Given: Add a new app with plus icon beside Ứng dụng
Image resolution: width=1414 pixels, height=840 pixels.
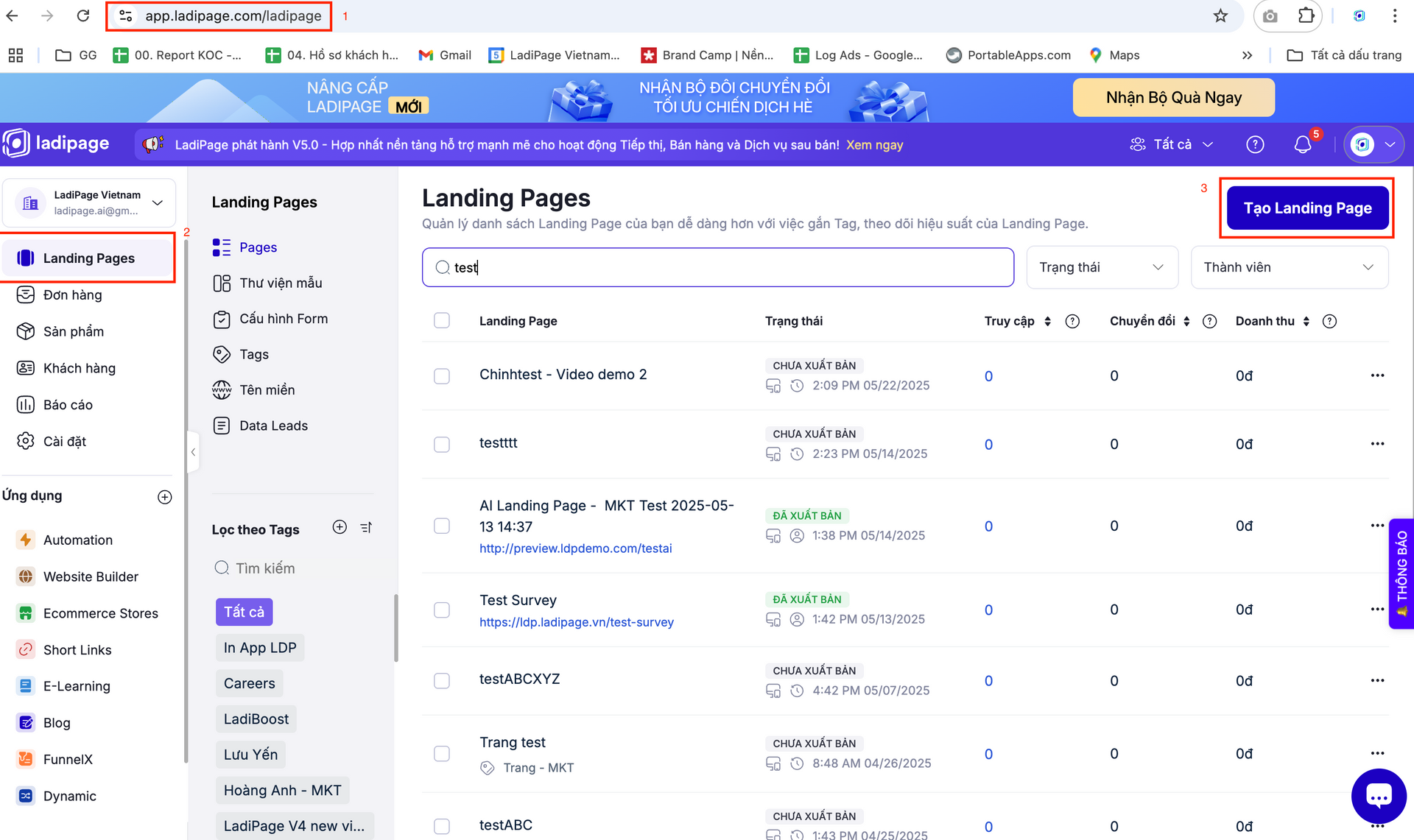Looking at the screenshot, I should click(x=165, y=497).
